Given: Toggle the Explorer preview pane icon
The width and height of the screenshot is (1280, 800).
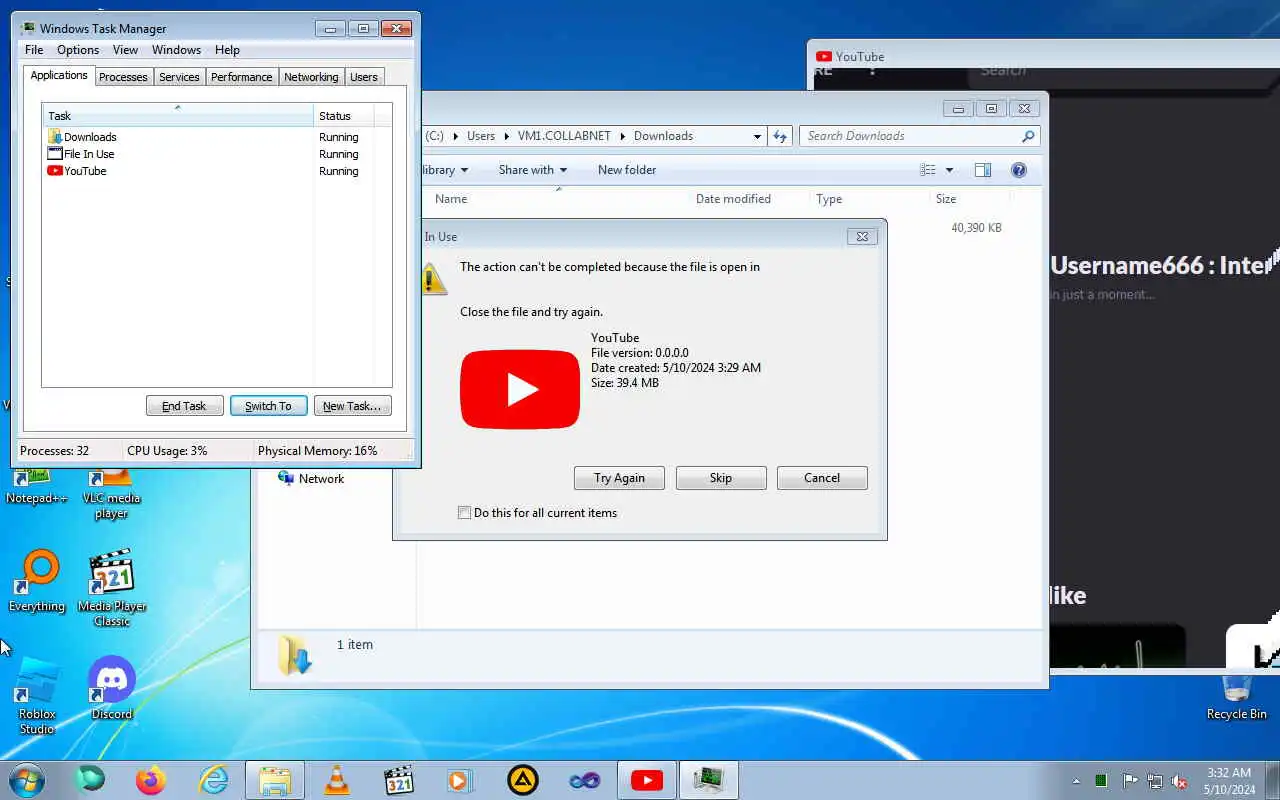Looking at the screenshot, I should tap(983, 170).
